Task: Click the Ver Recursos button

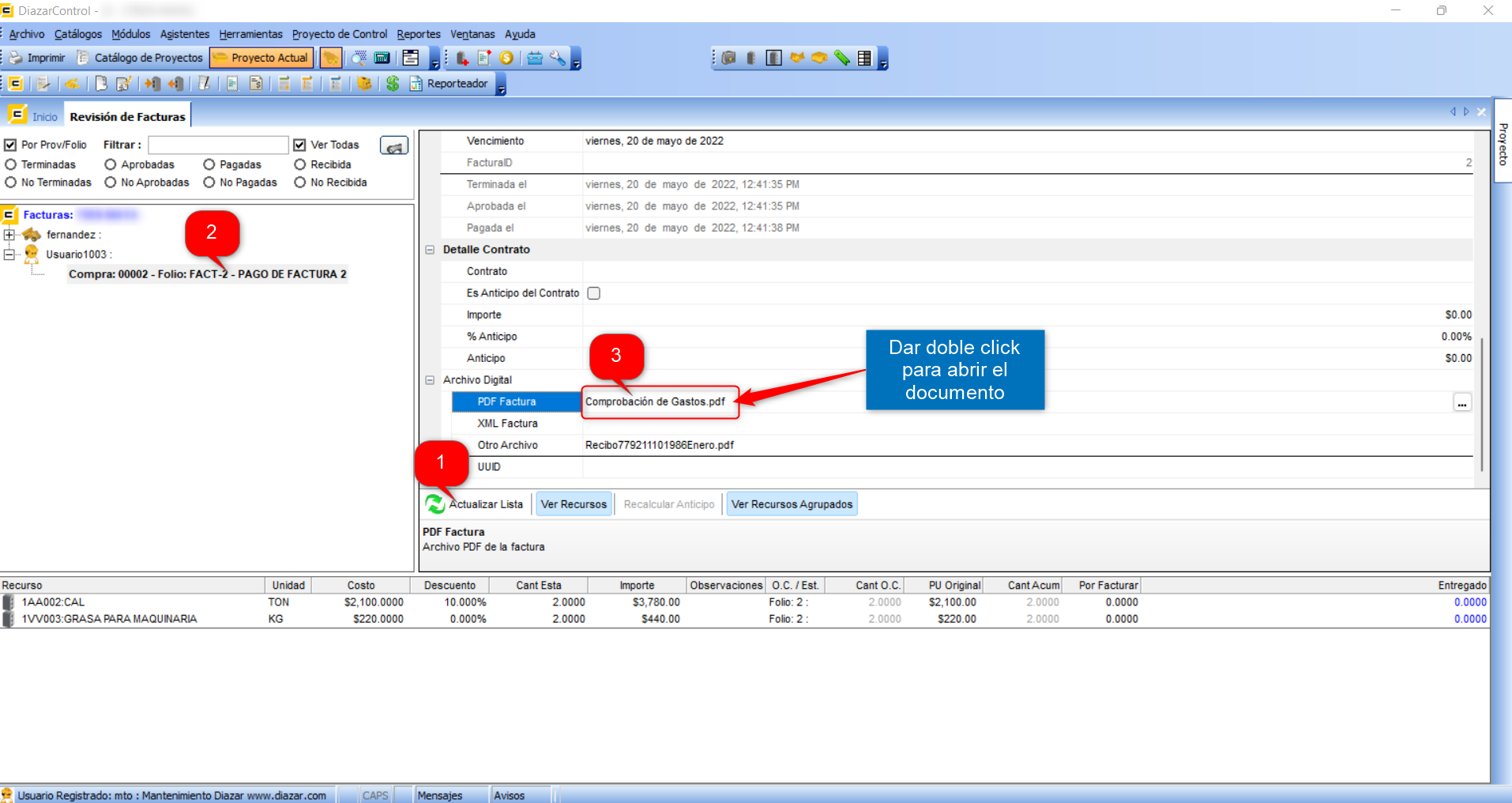Action: [x=574, y=504]
